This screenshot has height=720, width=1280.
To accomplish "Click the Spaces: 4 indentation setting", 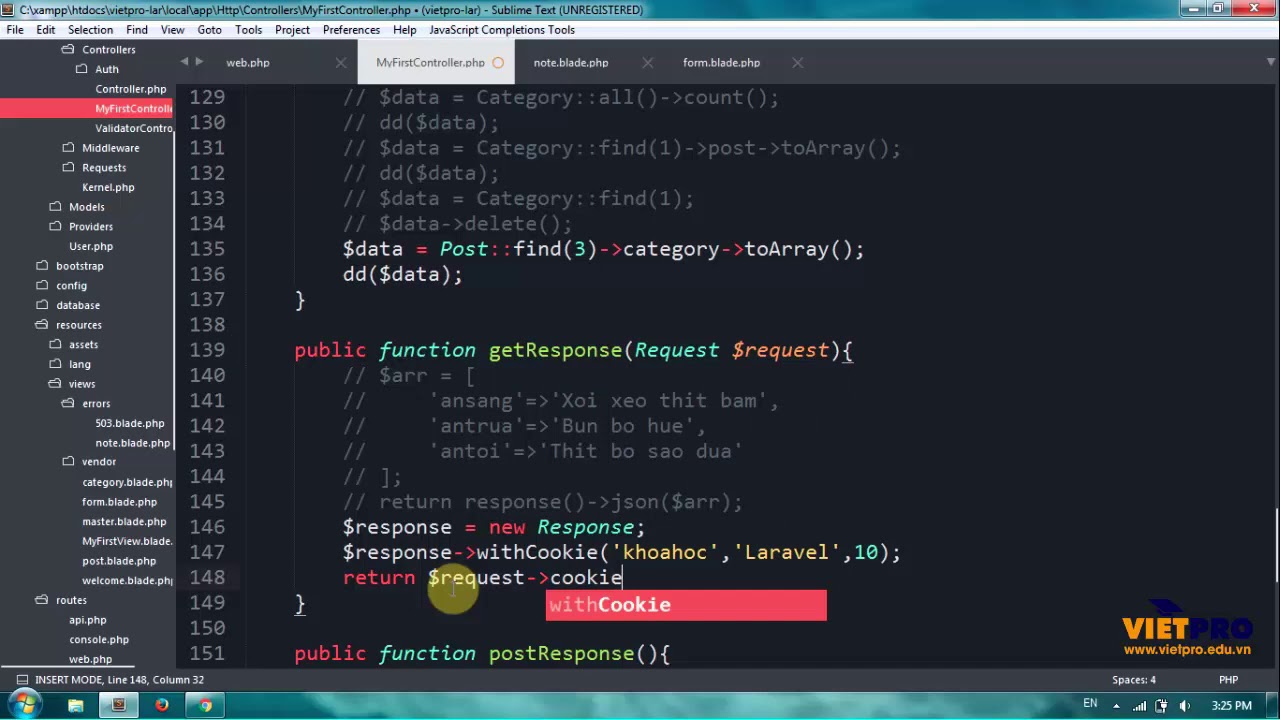I will pos(1134,680).
